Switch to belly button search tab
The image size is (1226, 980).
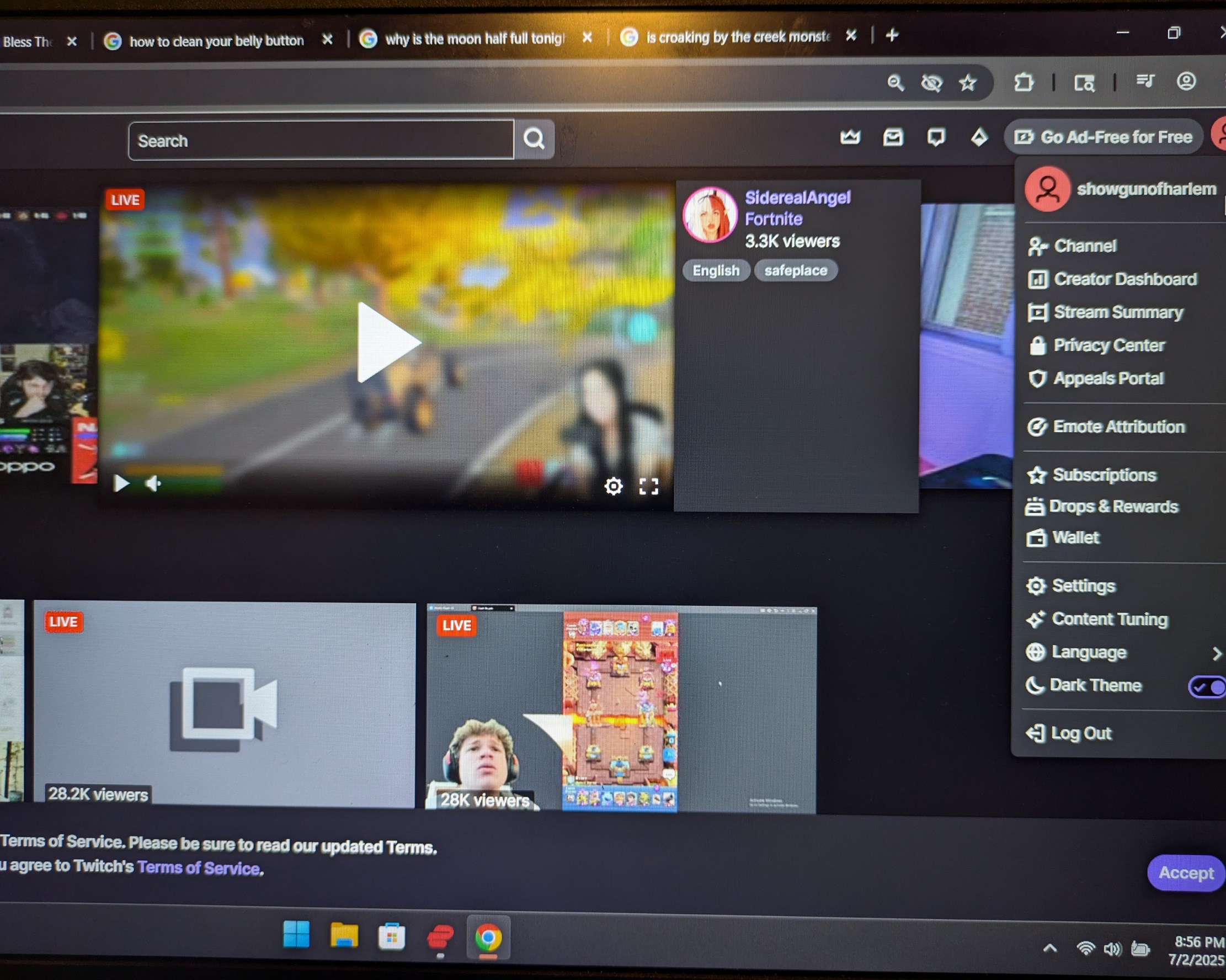pyautogui.click(x=216, y=41)
